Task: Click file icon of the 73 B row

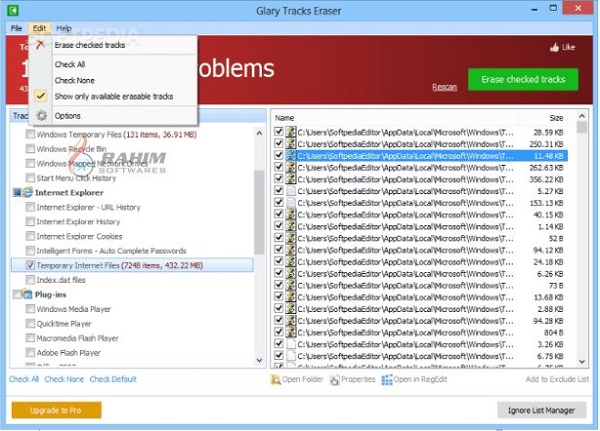Action: click(291, 286)
